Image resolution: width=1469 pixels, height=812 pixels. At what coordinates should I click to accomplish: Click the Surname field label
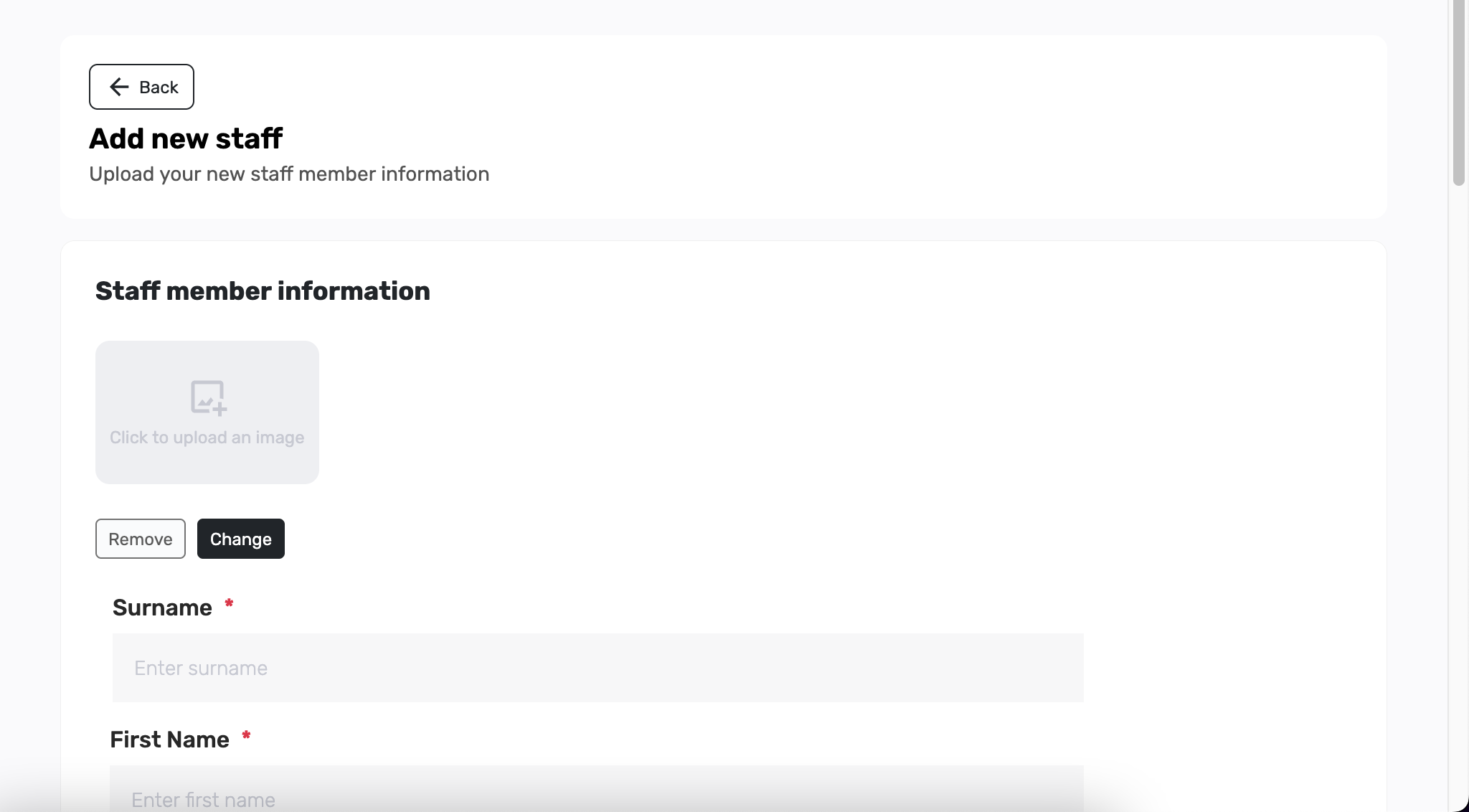162,608
